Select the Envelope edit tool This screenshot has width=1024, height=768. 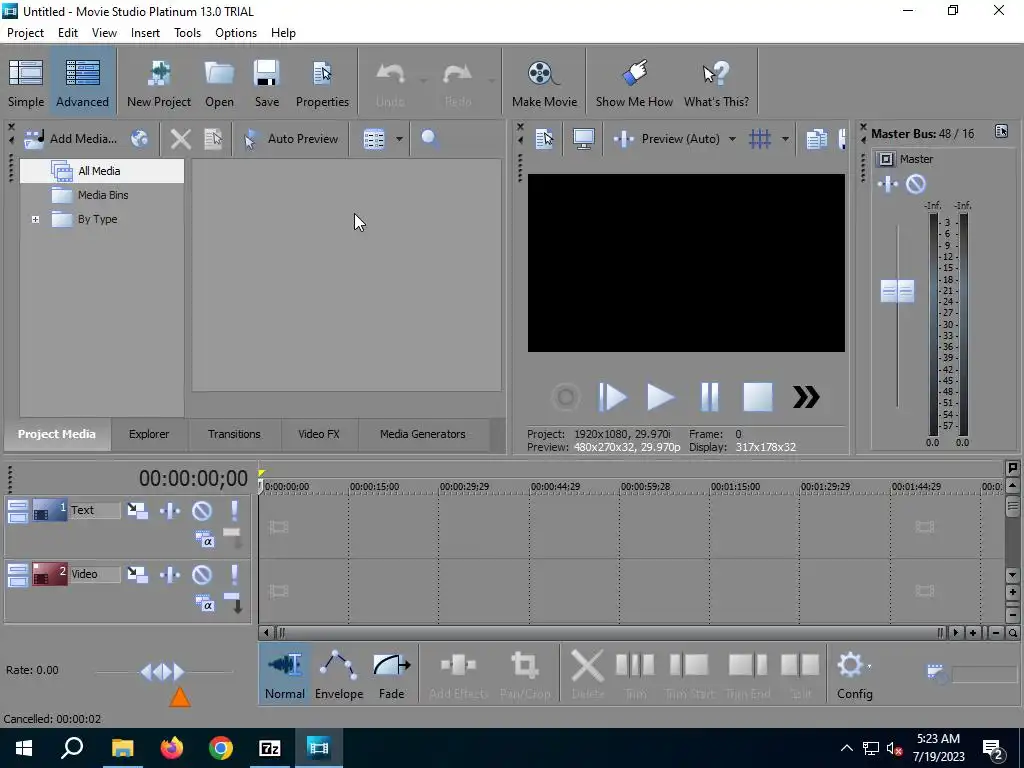click(339, 674)
